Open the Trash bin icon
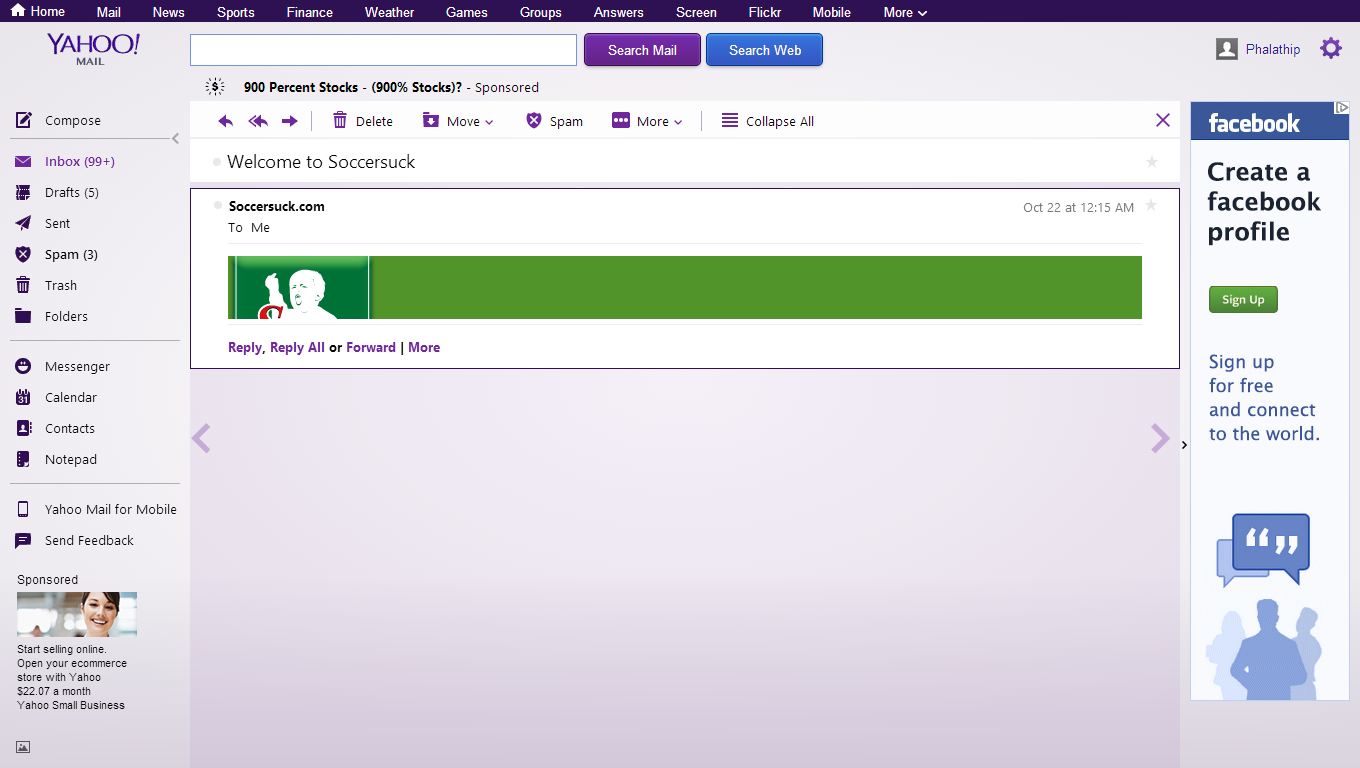The image size is (1360, 768). pos(24,285)
